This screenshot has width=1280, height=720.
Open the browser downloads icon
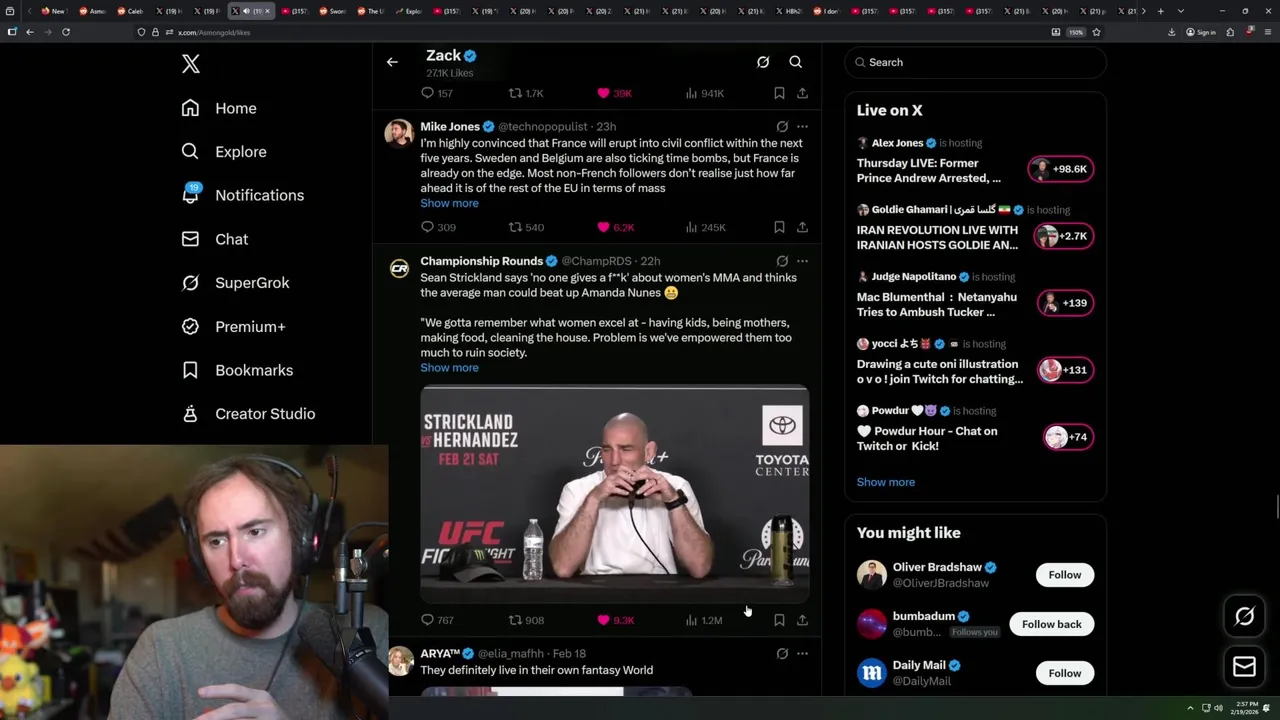pos(1171,32)
